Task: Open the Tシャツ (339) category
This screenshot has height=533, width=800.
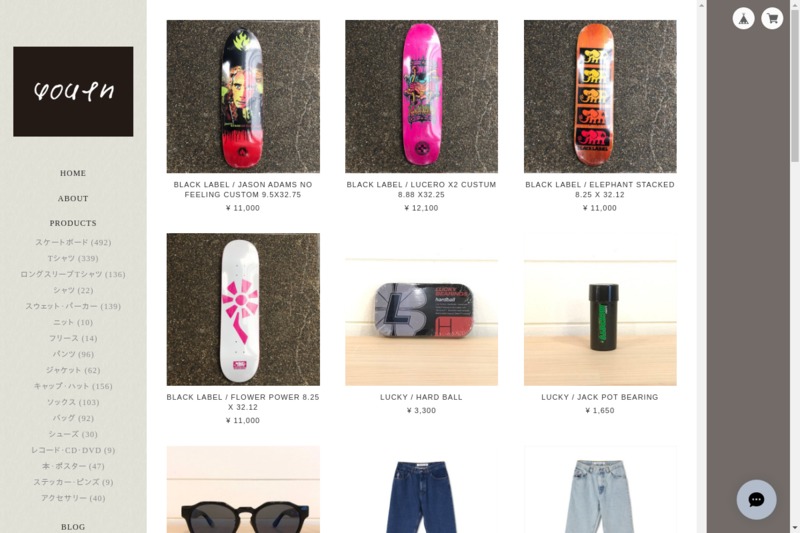Action: click(x=73, y=258)
